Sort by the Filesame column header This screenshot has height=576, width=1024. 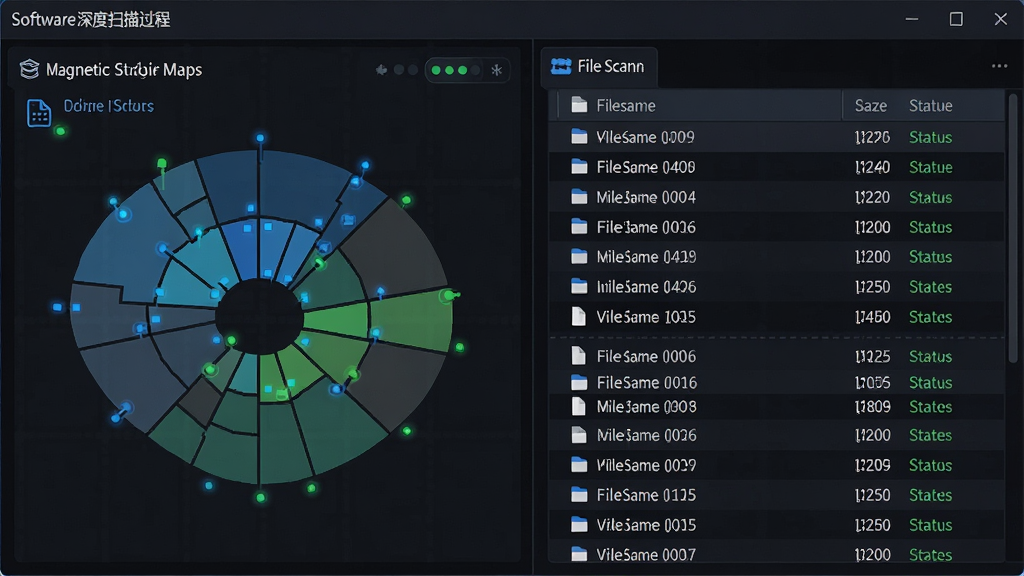(626, 106)
